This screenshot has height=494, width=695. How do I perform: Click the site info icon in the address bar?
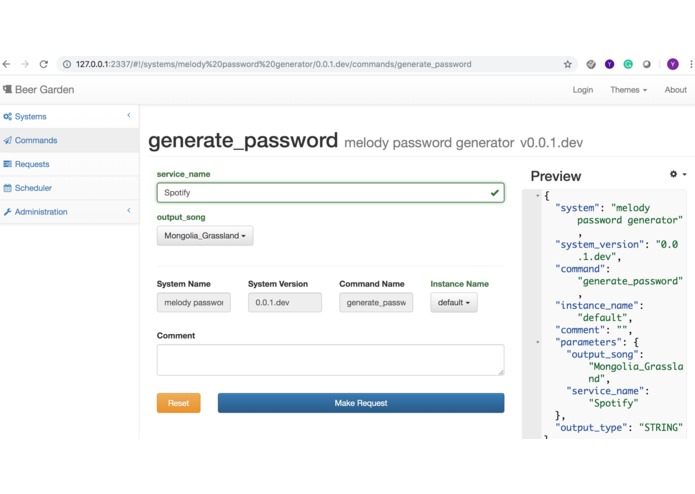coord(66,64)
